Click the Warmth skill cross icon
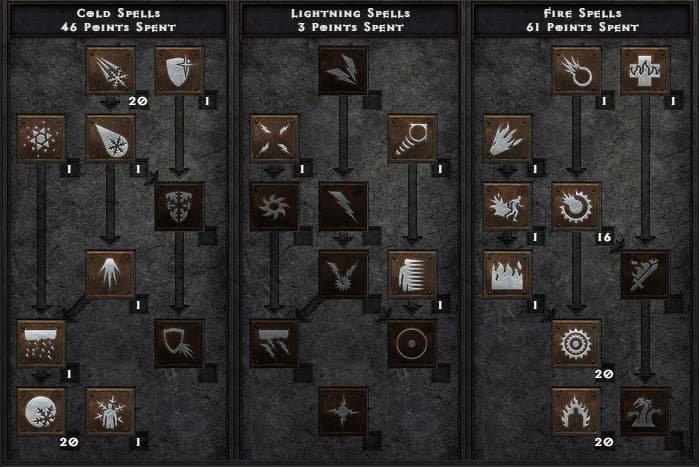The width and height of the screenshot is (699, 467). click(646, 71)
